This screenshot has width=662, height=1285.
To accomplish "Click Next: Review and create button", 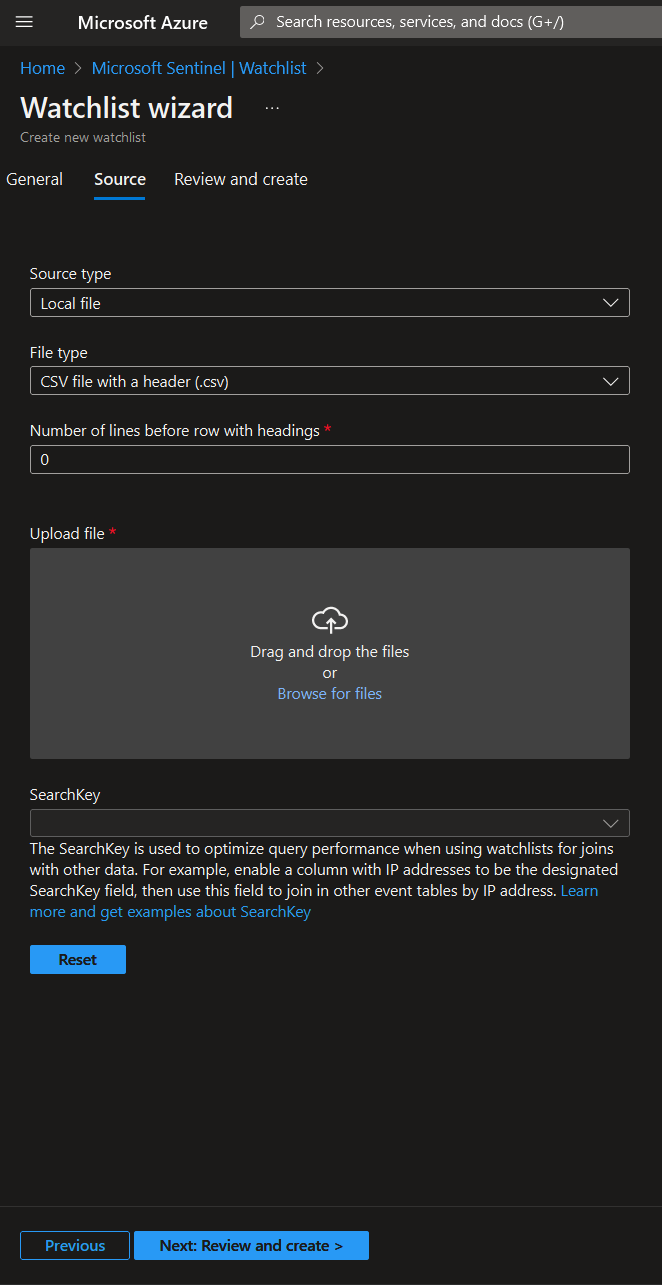I will tap(251, 1245).
